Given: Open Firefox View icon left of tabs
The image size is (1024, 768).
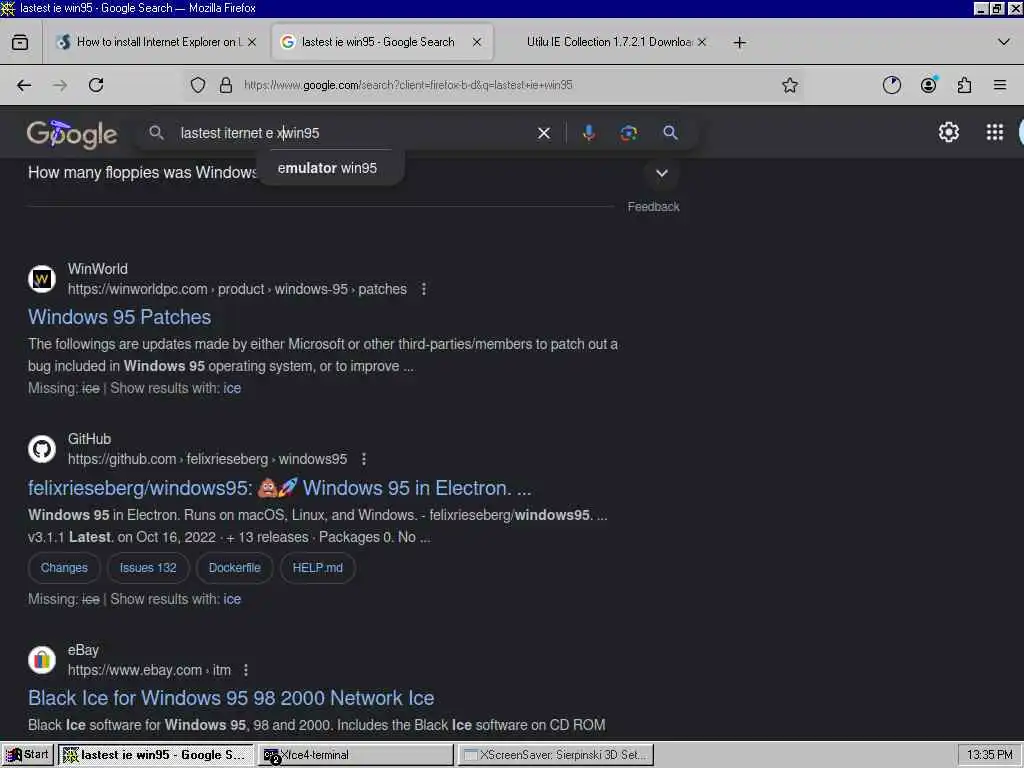Looking at the screenshot, I should click(20, 42).
